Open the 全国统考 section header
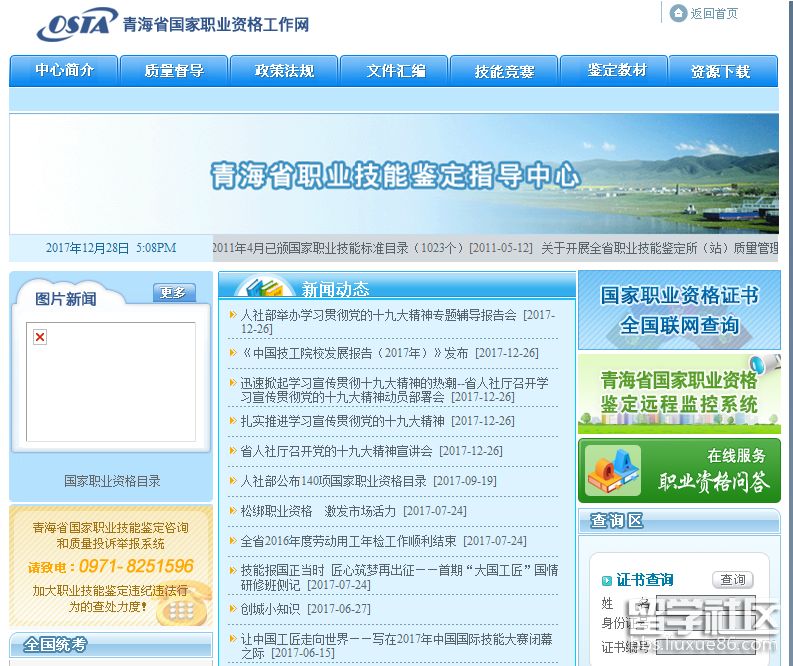The height and width of the screenshot is (666, 793). click(111, 645)
